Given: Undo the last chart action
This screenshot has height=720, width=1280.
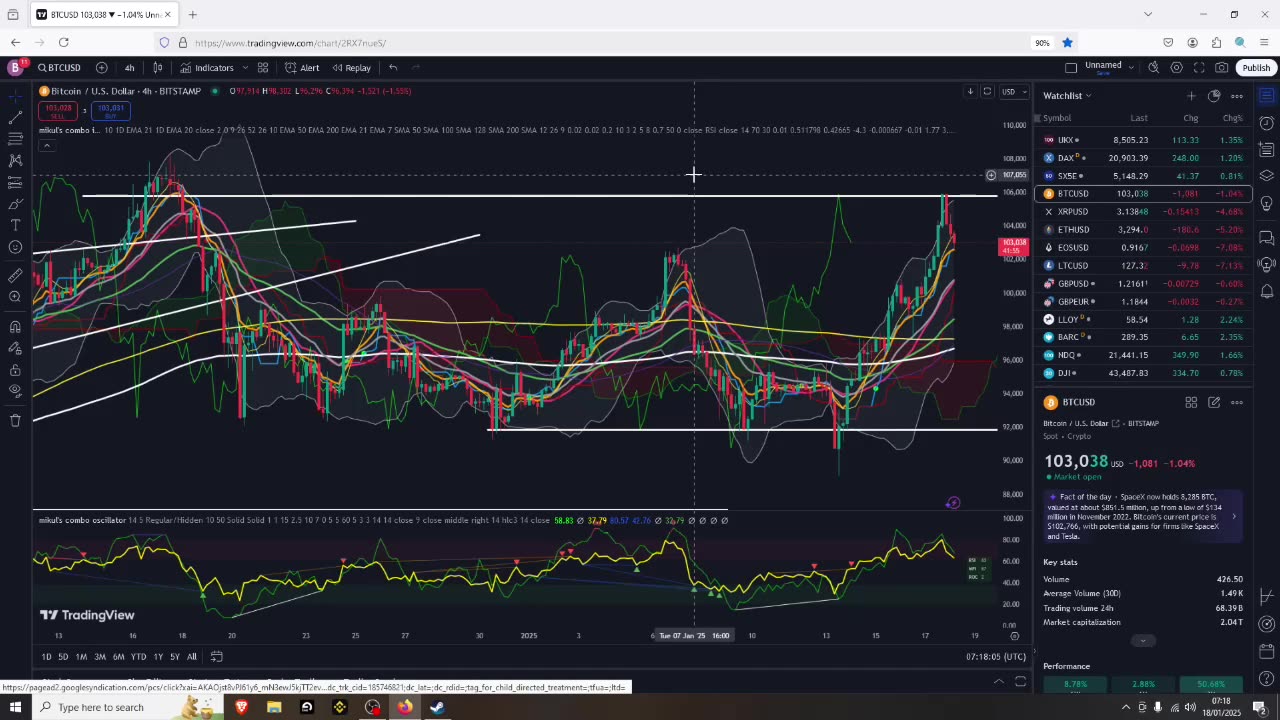Looking at the screenshot, I should pos(393,68).
